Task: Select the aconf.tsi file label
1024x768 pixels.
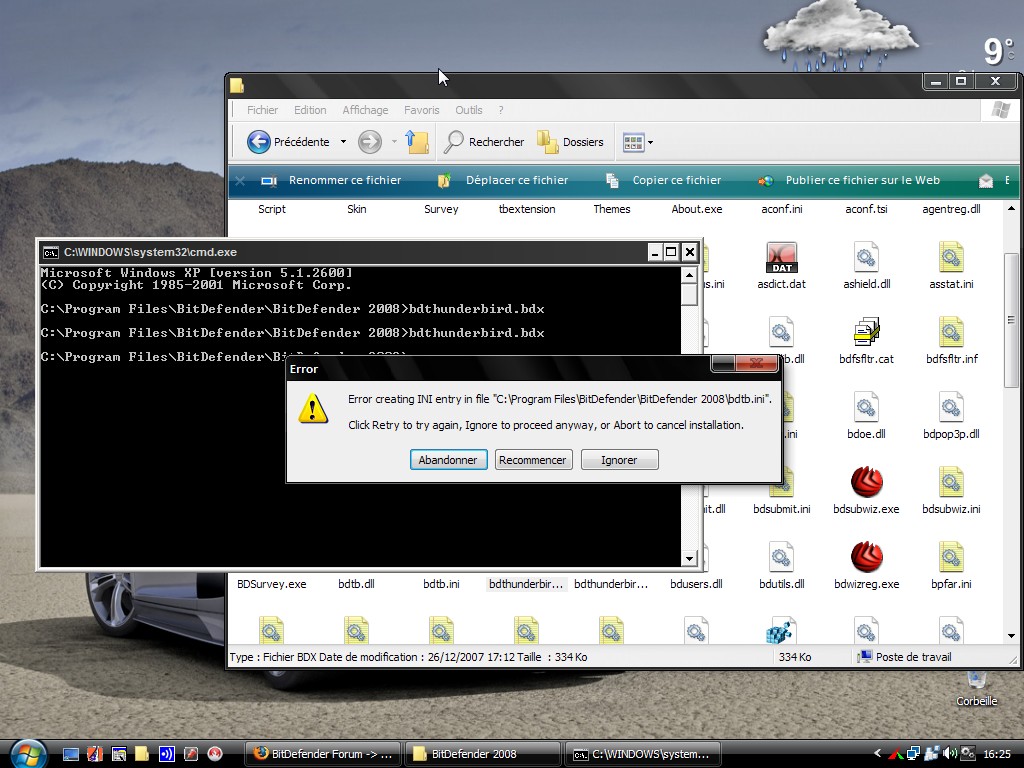Action: point(866,209)
